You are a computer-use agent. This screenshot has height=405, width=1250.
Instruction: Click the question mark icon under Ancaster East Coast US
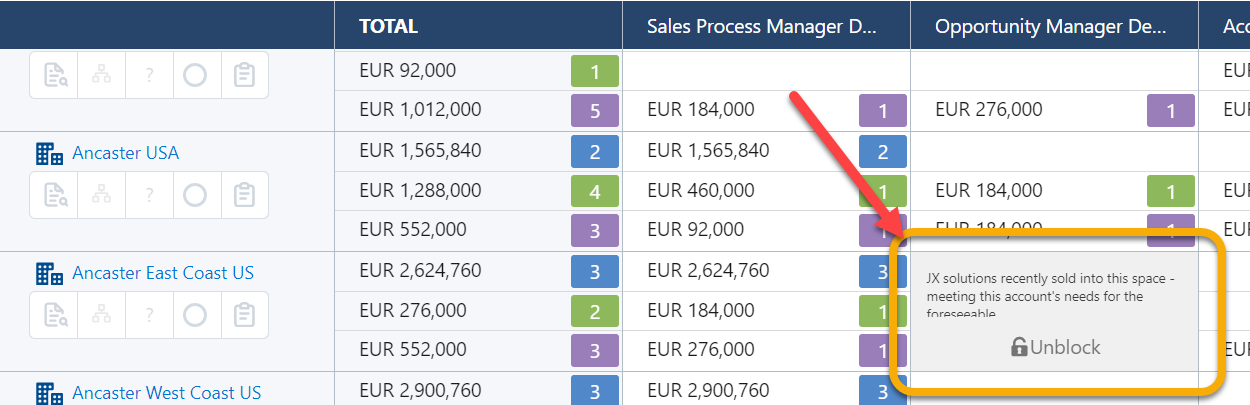149,315
